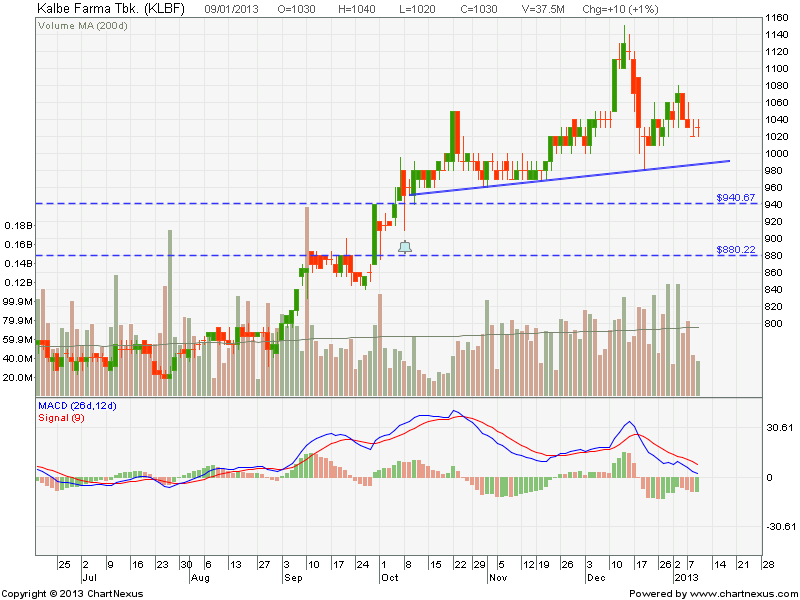
Task: Click the $880.22 support level label
Action: [x=736, y=249]
